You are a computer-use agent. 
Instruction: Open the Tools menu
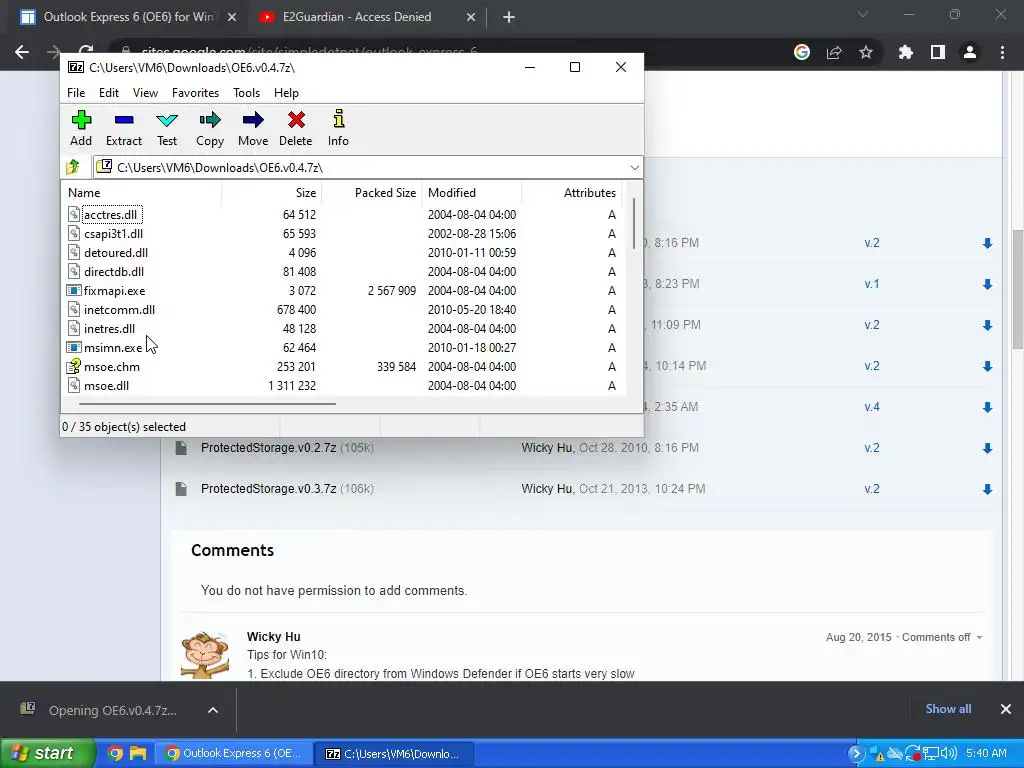(x=246, y=93)
